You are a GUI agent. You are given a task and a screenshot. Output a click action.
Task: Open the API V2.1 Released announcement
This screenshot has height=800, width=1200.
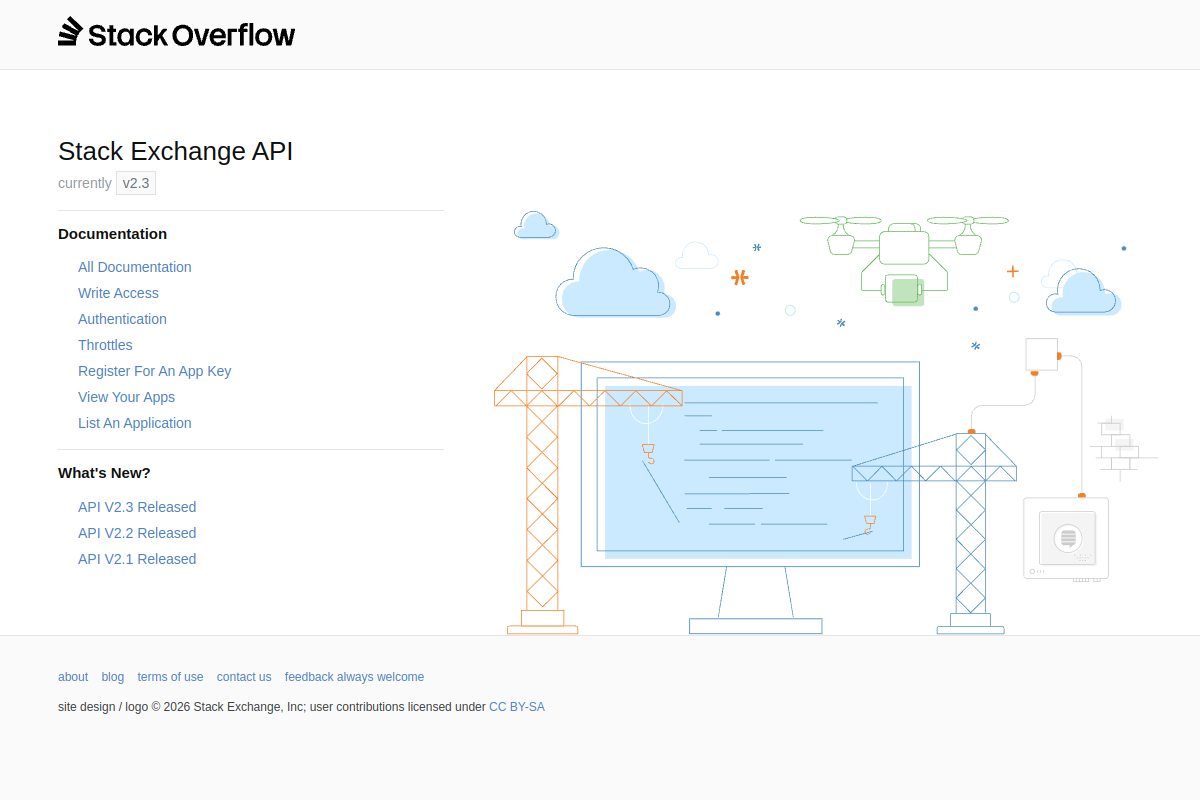[x=137, y=559]
